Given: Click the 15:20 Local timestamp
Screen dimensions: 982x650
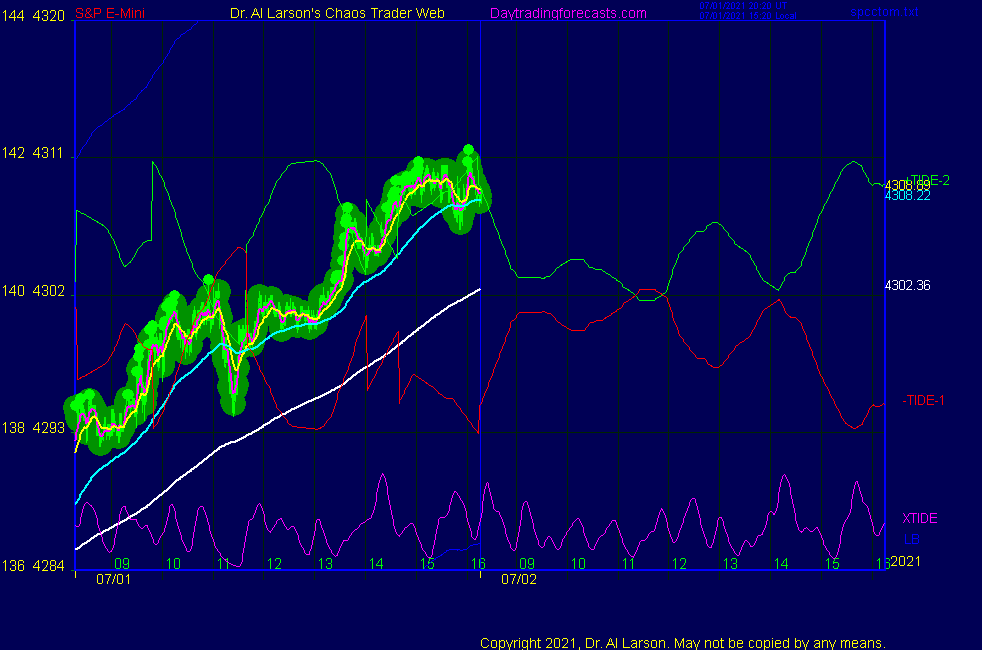Looking at the screenshot, I should click(x=748, y=16).
